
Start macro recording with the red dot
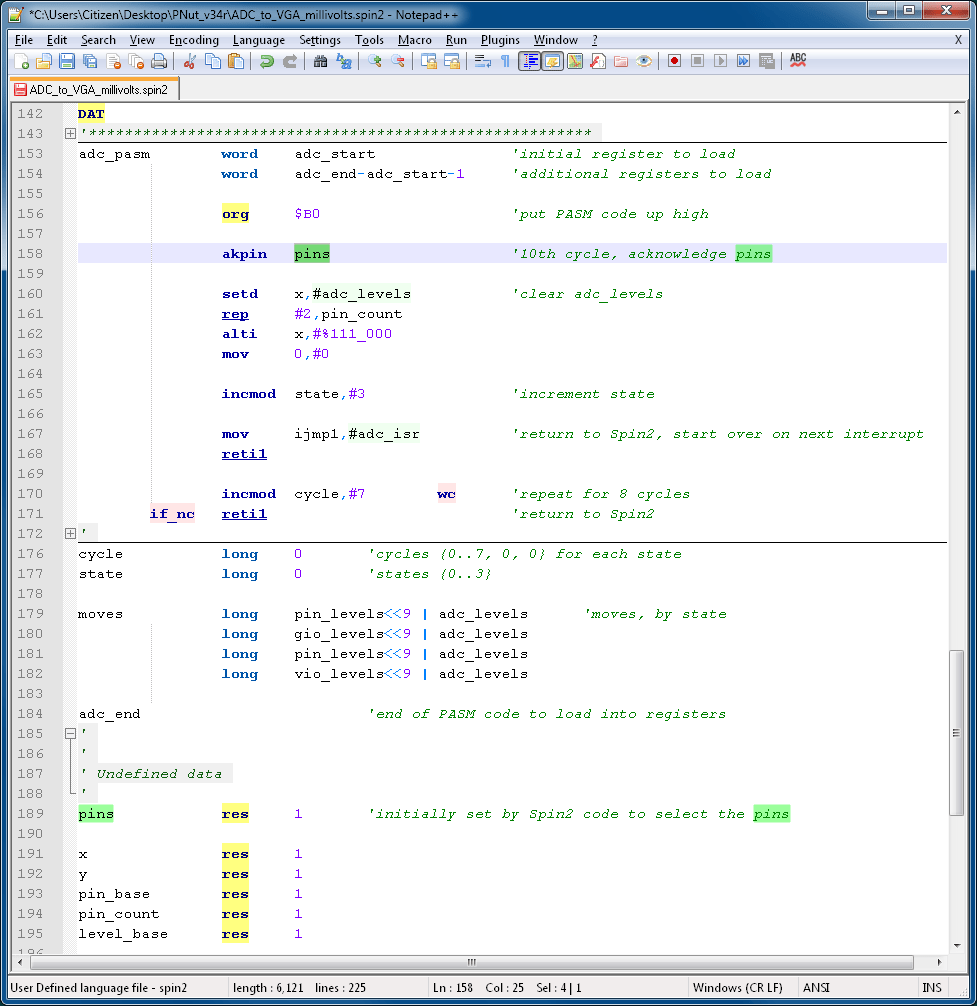(x=675, y=61)
